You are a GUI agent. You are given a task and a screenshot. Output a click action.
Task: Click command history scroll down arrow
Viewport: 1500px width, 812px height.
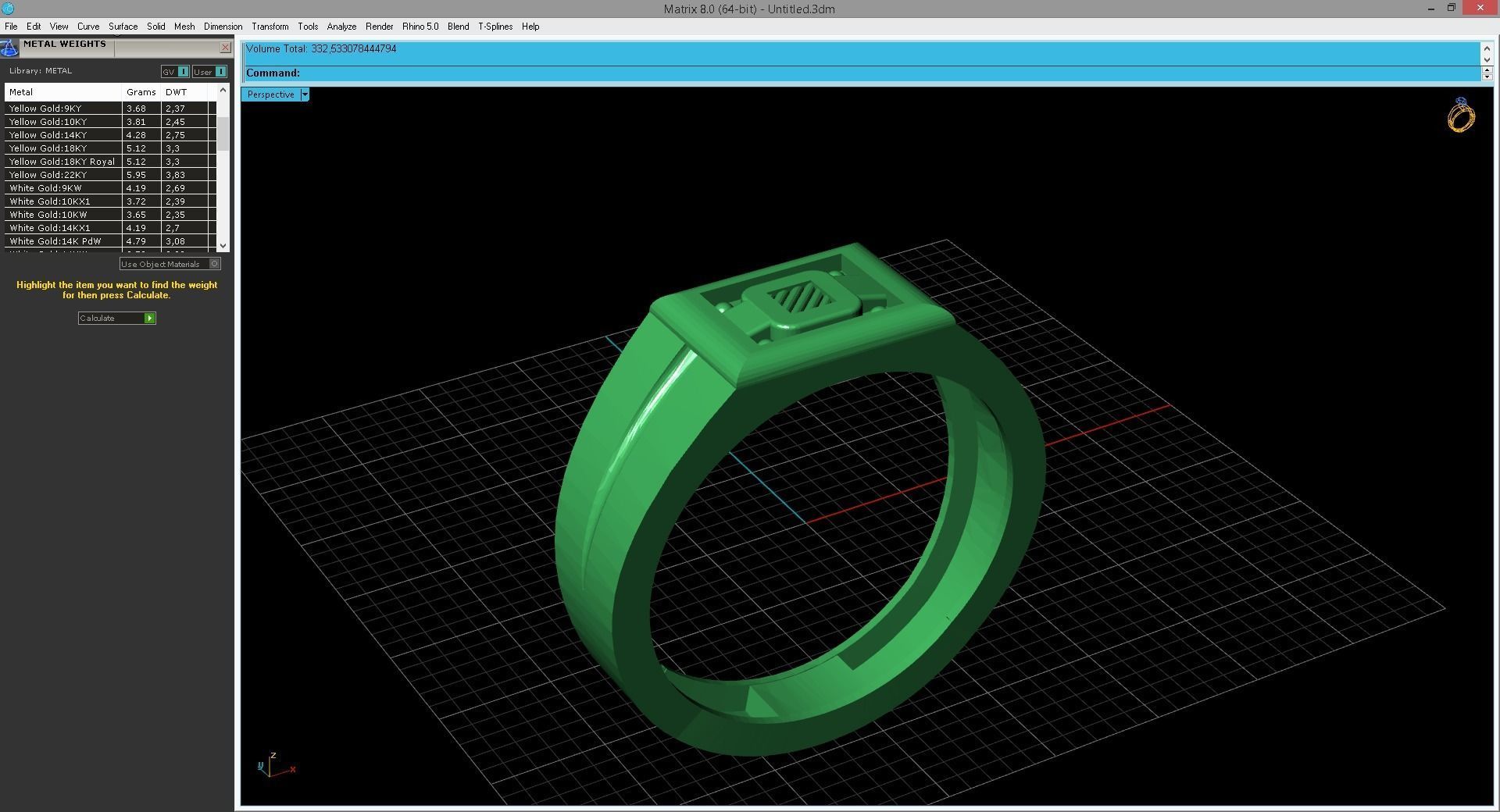tap(1487, 59)
